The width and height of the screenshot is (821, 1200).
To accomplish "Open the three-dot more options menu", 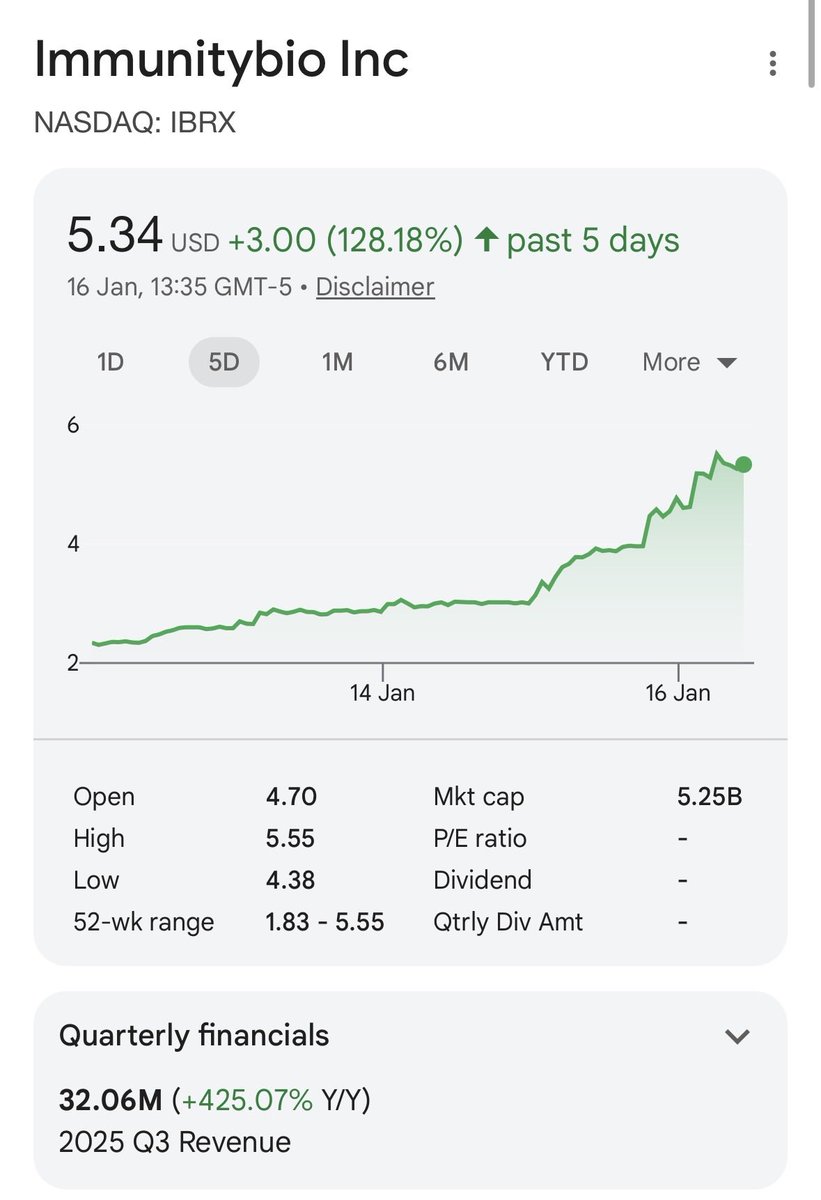I will tap(772, 64).
